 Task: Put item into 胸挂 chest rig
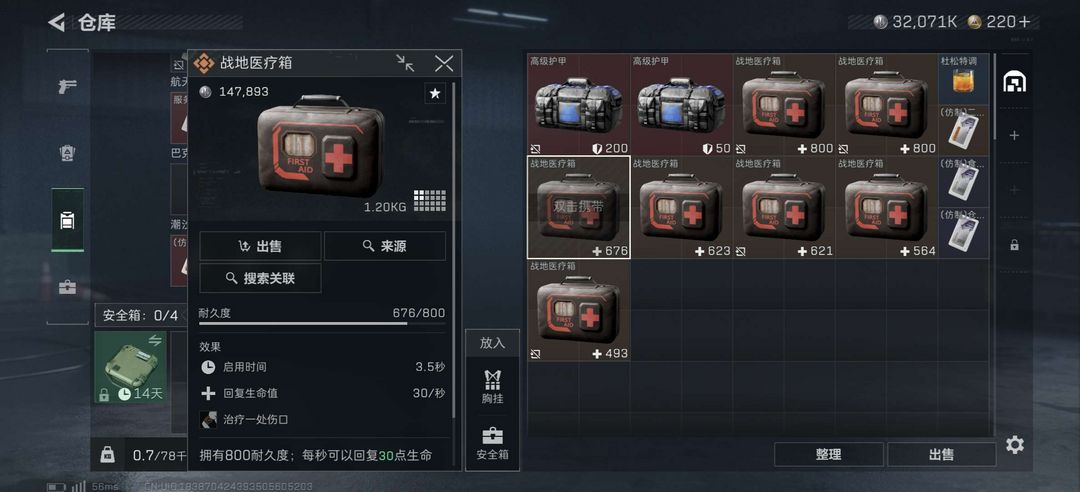tap(492, 387)
